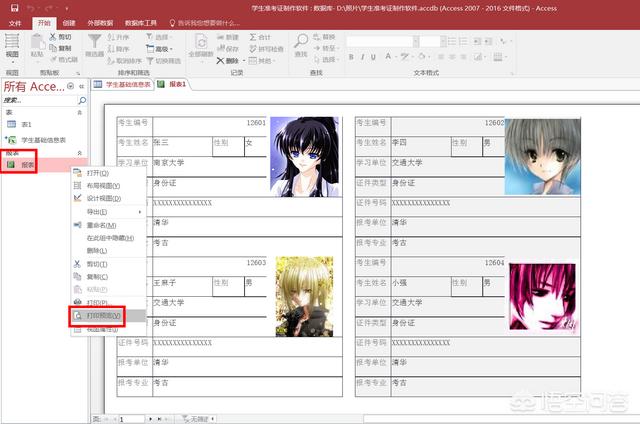
Task: Open the 文件 file tab
Action: point(15,23)
